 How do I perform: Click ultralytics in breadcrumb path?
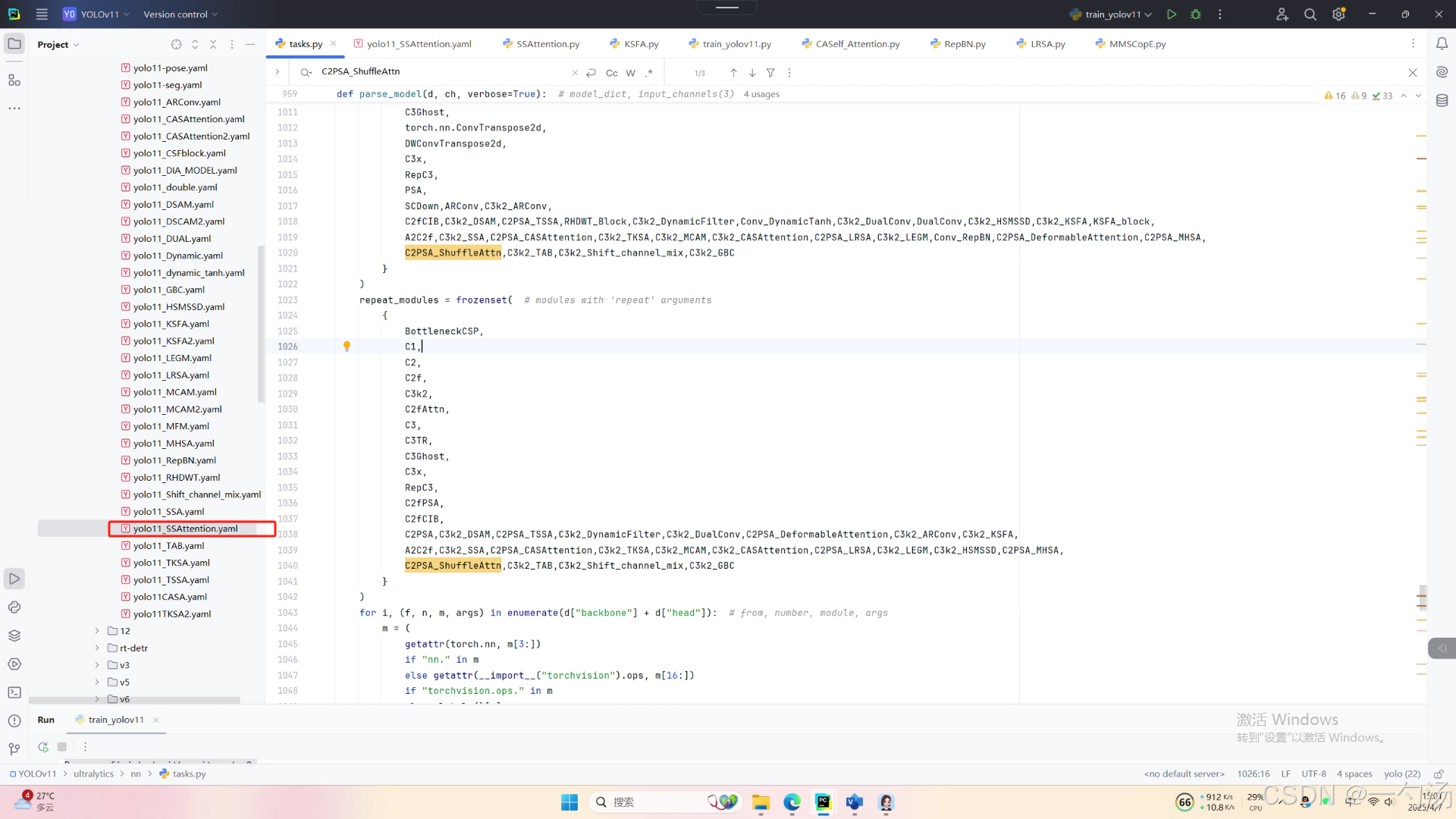(x=93, y=774)
